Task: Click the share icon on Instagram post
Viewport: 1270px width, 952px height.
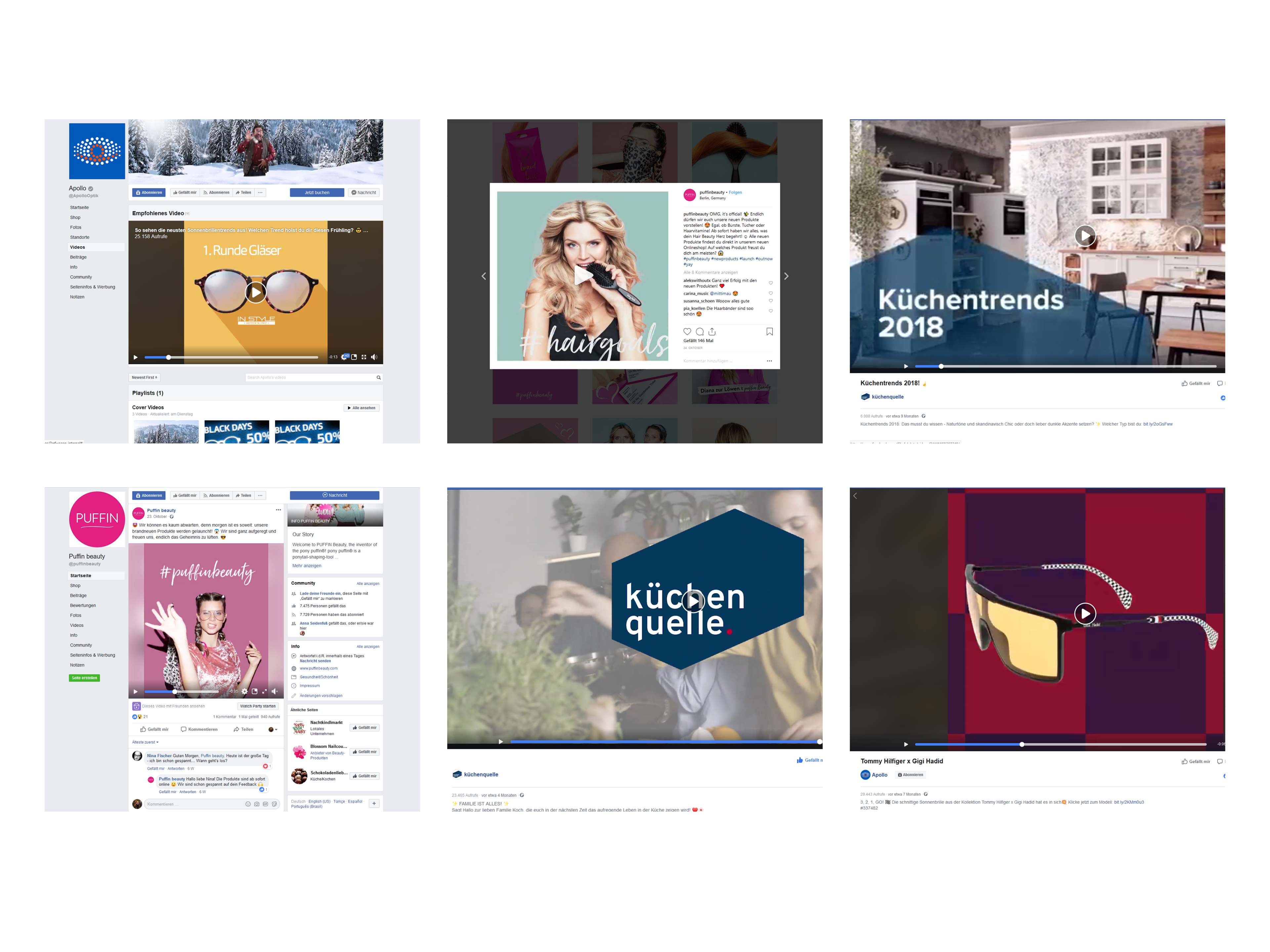Action: pyautogui.click(x=712, y=332)
